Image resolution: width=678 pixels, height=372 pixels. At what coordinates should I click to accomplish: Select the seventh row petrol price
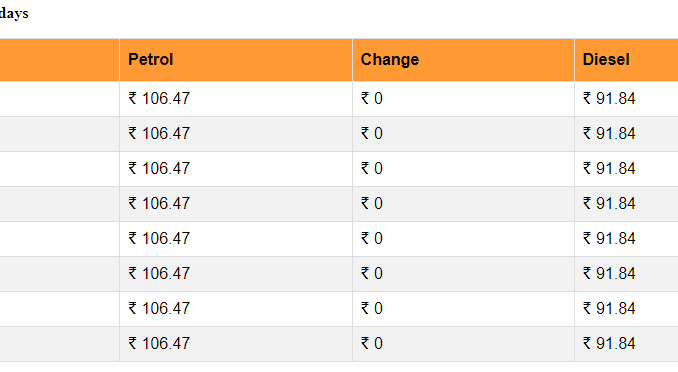(x=159, y=309)
